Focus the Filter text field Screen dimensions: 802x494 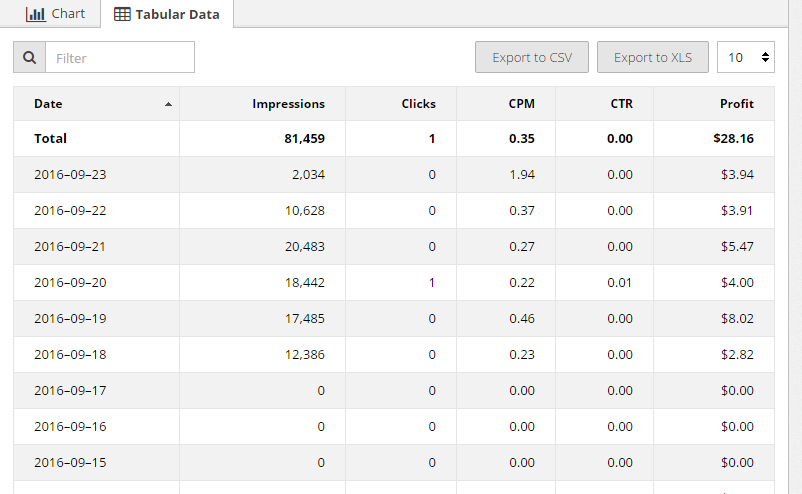120,58
